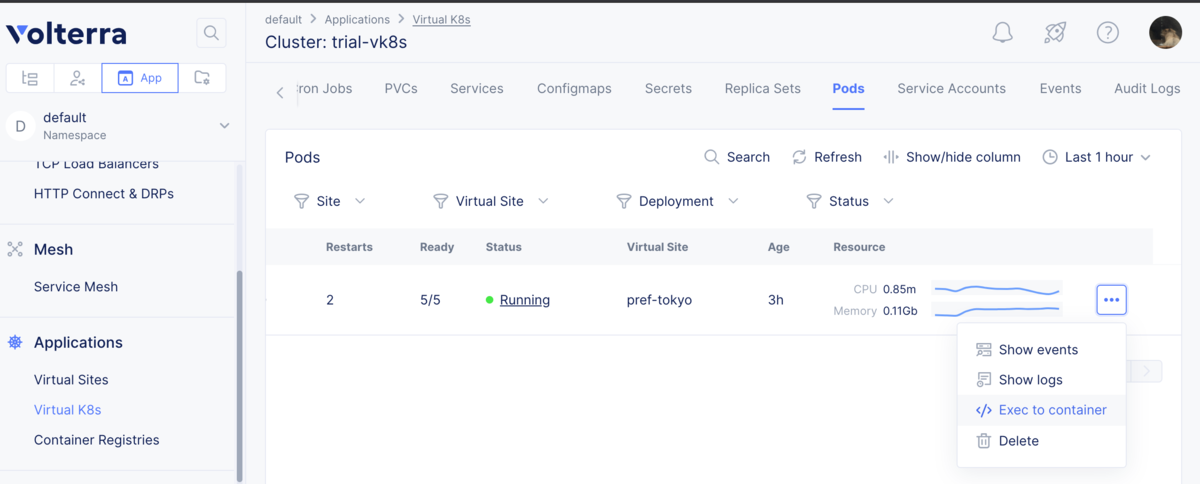
Task: Switch to the Events tab
Action: click(x=1060, y=88)
